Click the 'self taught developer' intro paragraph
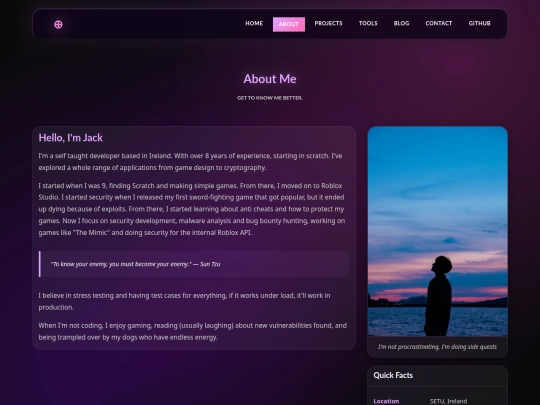 click(x=190, y=162)
